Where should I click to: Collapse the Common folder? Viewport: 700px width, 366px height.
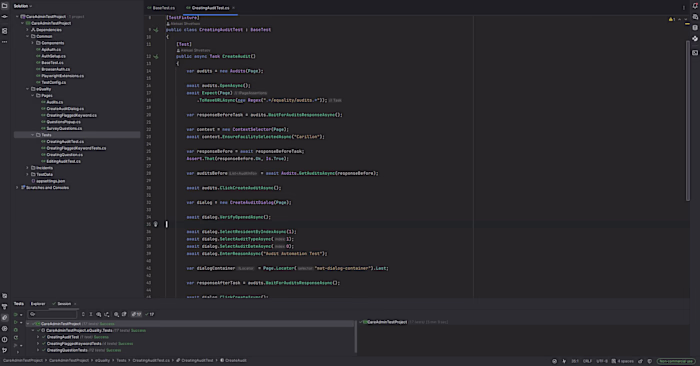(x=28, y=36)
